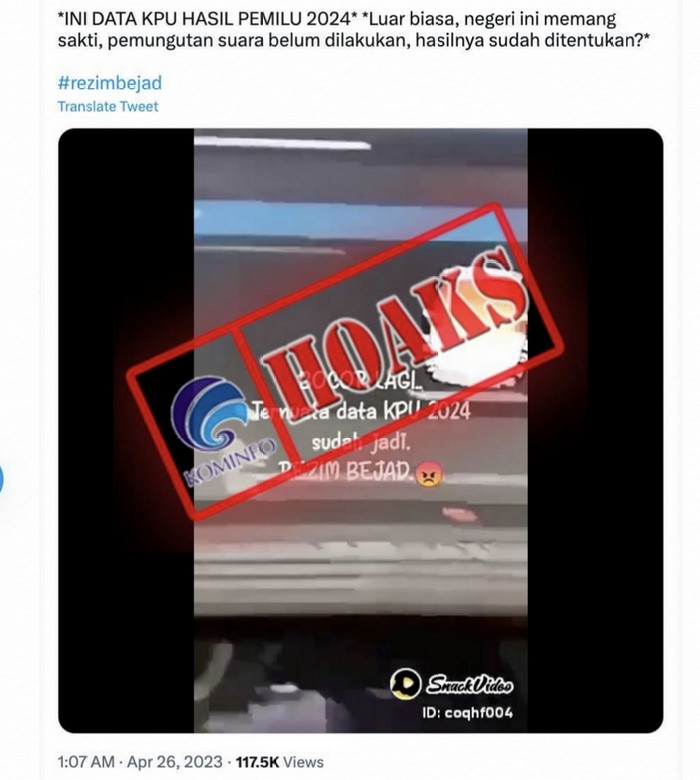This screenshot has width=700, height=780.
Task: Click the 'data KPU 2024' video caption
Action: (x=403, y=412)
